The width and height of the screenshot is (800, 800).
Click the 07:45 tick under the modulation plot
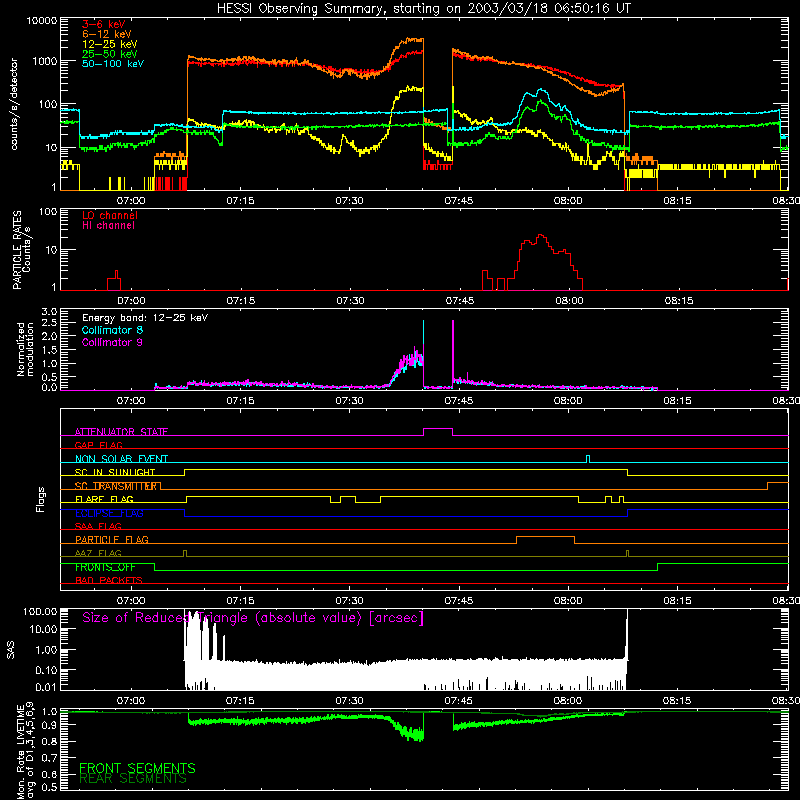pyautogui.click(x=459, y=401)
